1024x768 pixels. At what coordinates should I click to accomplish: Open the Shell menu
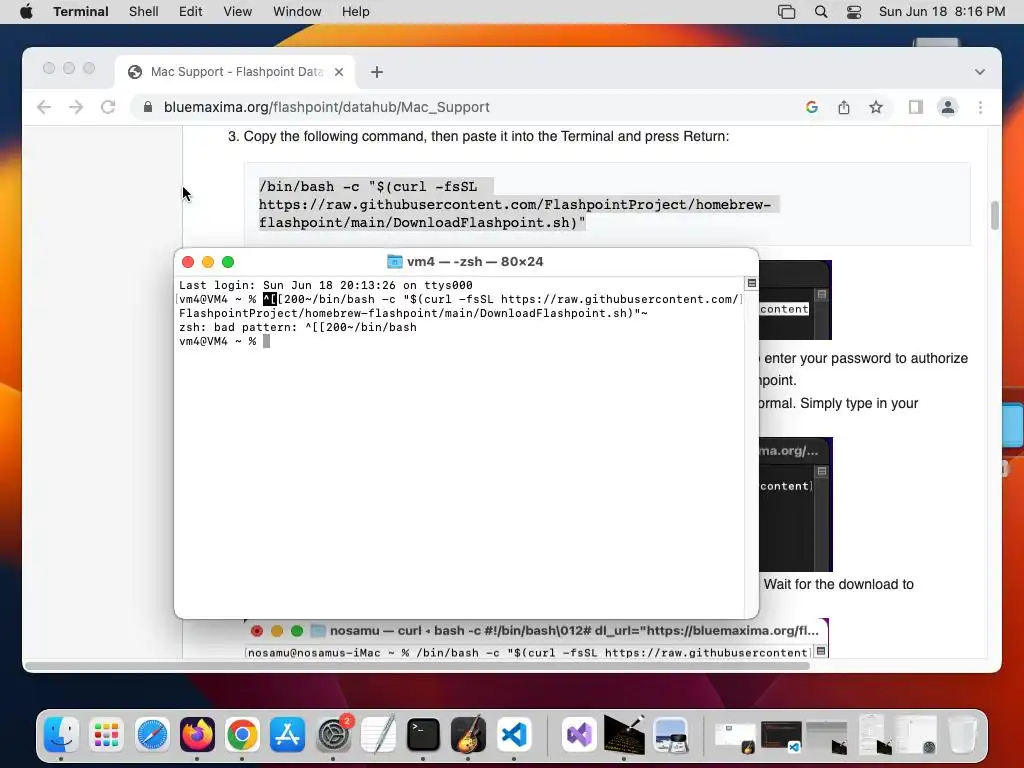click(x=144, y=12)
